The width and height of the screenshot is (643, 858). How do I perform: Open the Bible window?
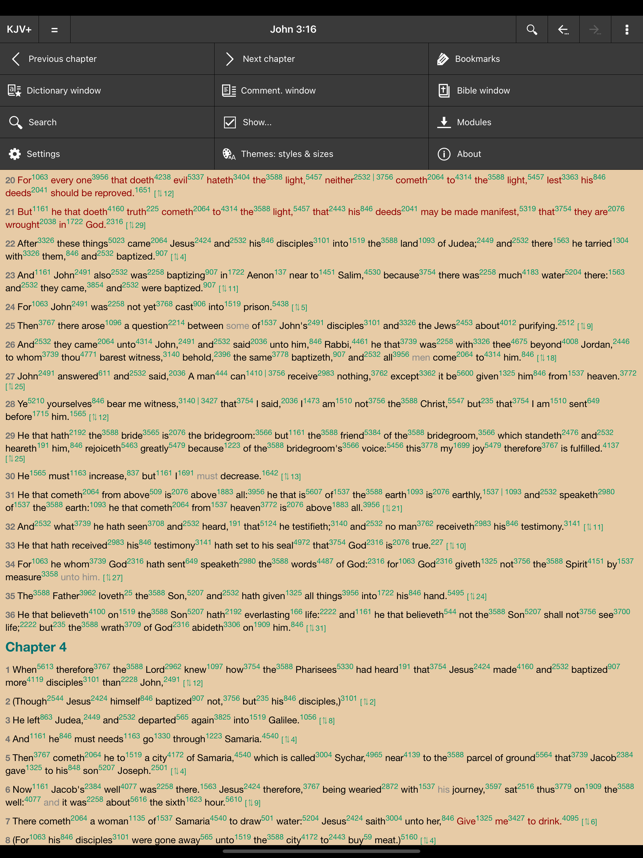pos(536,90)
